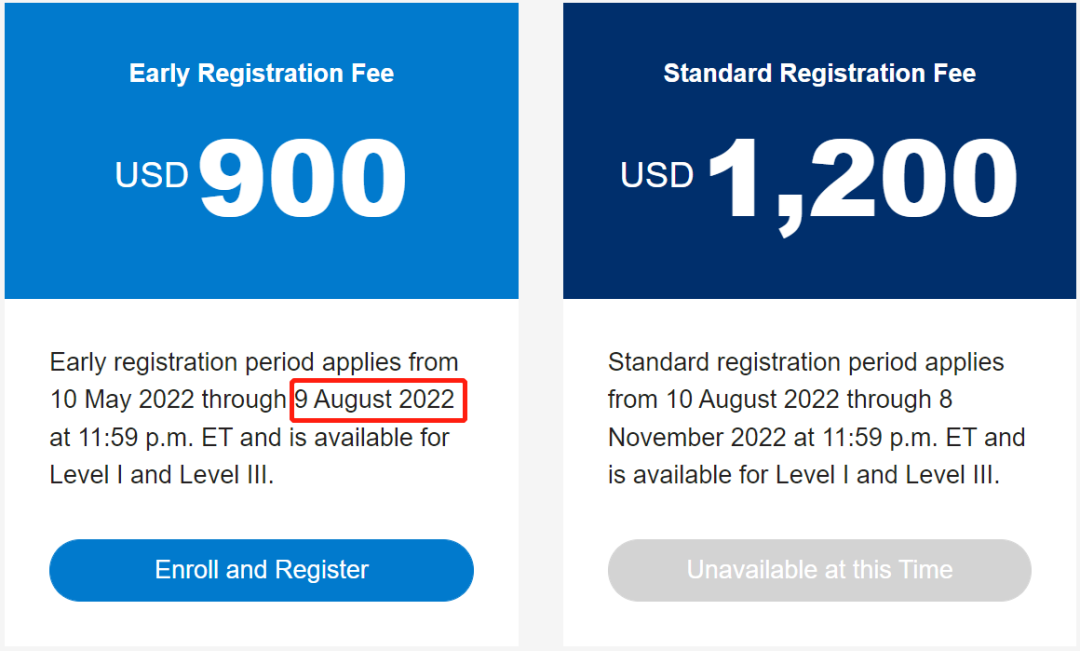
Task: Click the light blue early fee banner background
Action: pos(261,262)
